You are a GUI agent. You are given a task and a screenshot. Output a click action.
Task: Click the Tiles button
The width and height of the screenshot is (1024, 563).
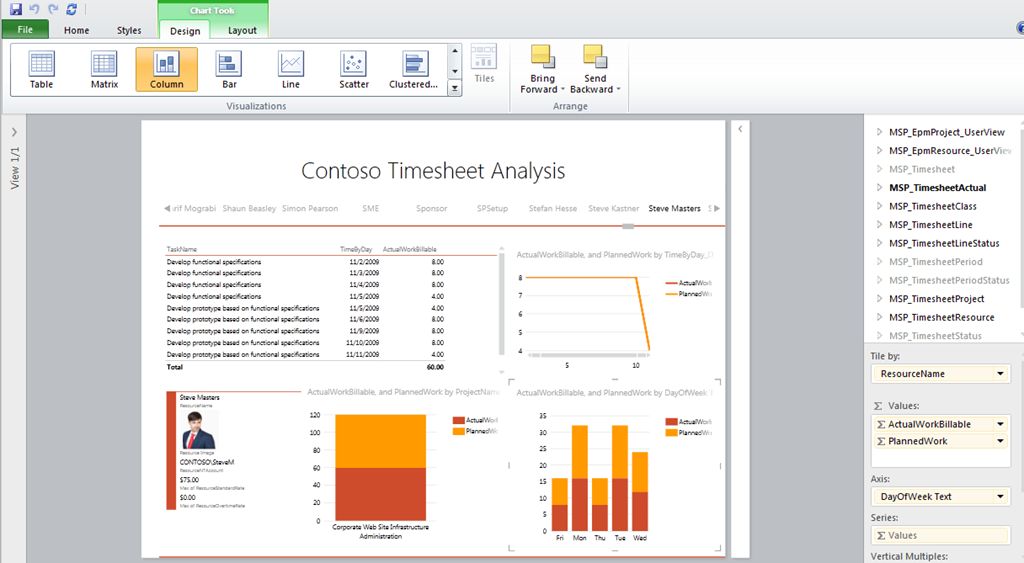pos(484,64)
